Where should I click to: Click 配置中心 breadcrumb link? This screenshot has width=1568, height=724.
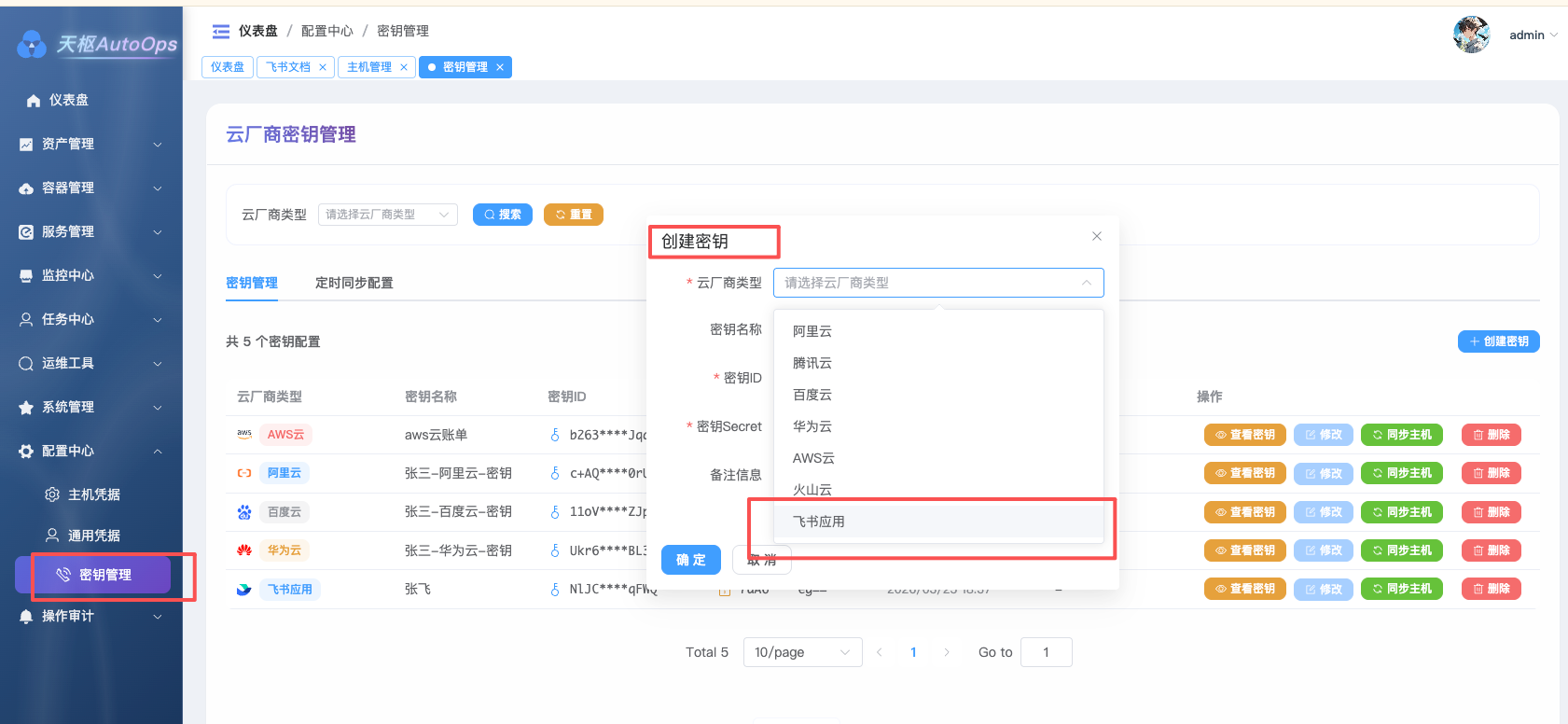coord(327,31)
